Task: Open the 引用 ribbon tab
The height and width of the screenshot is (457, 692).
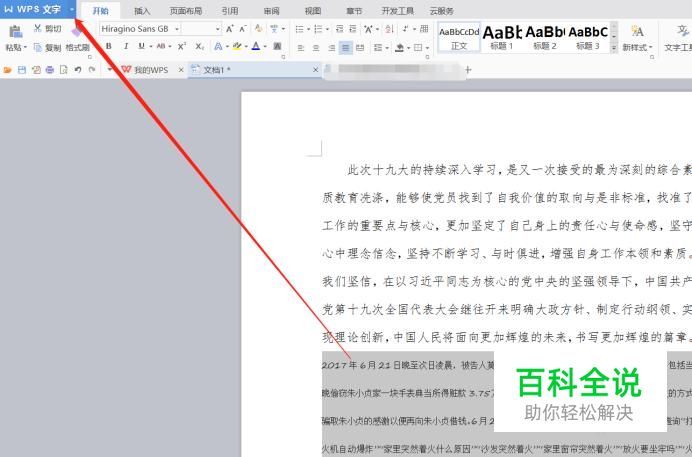Action: [x=230, y=11]
